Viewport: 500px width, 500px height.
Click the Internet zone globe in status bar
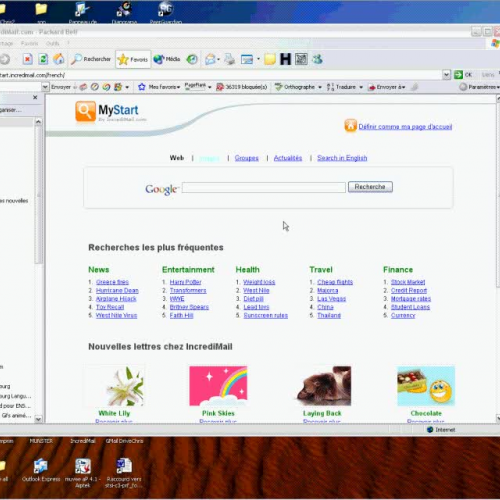click(430, 429)
